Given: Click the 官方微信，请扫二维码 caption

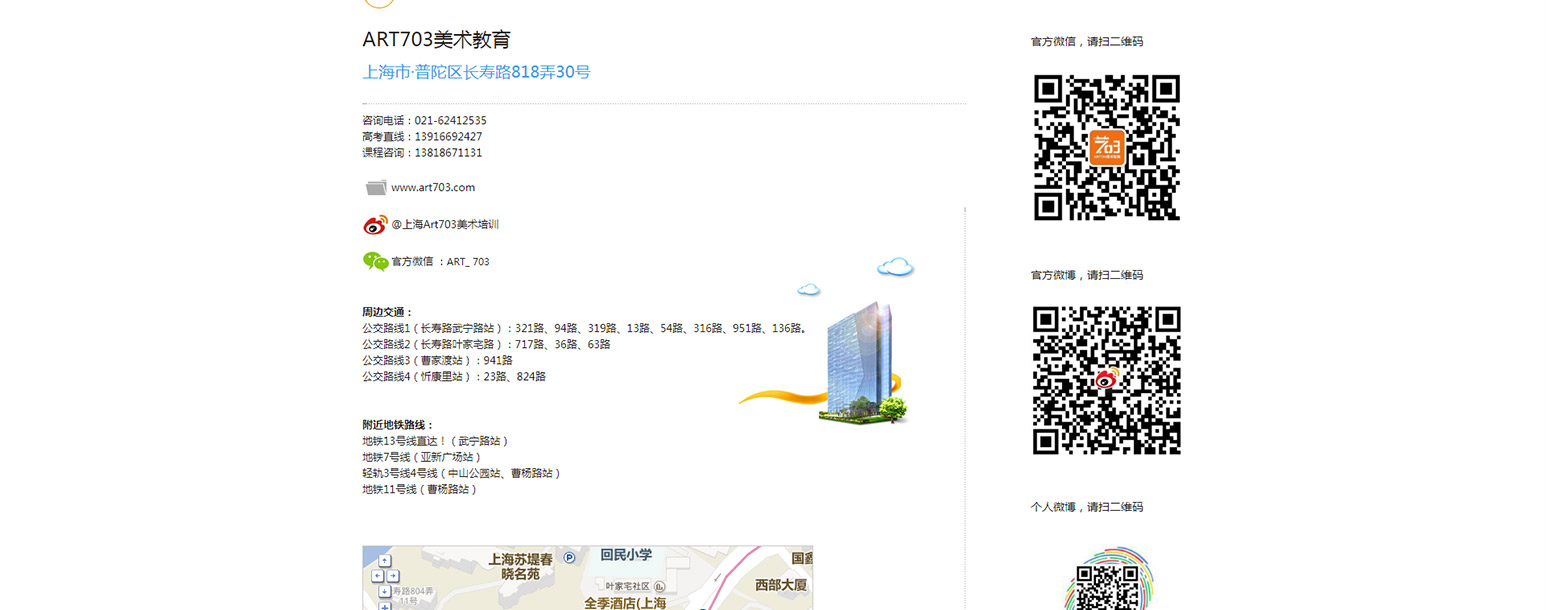Looking at the screenshot, I should click(x=1087, y=42).
